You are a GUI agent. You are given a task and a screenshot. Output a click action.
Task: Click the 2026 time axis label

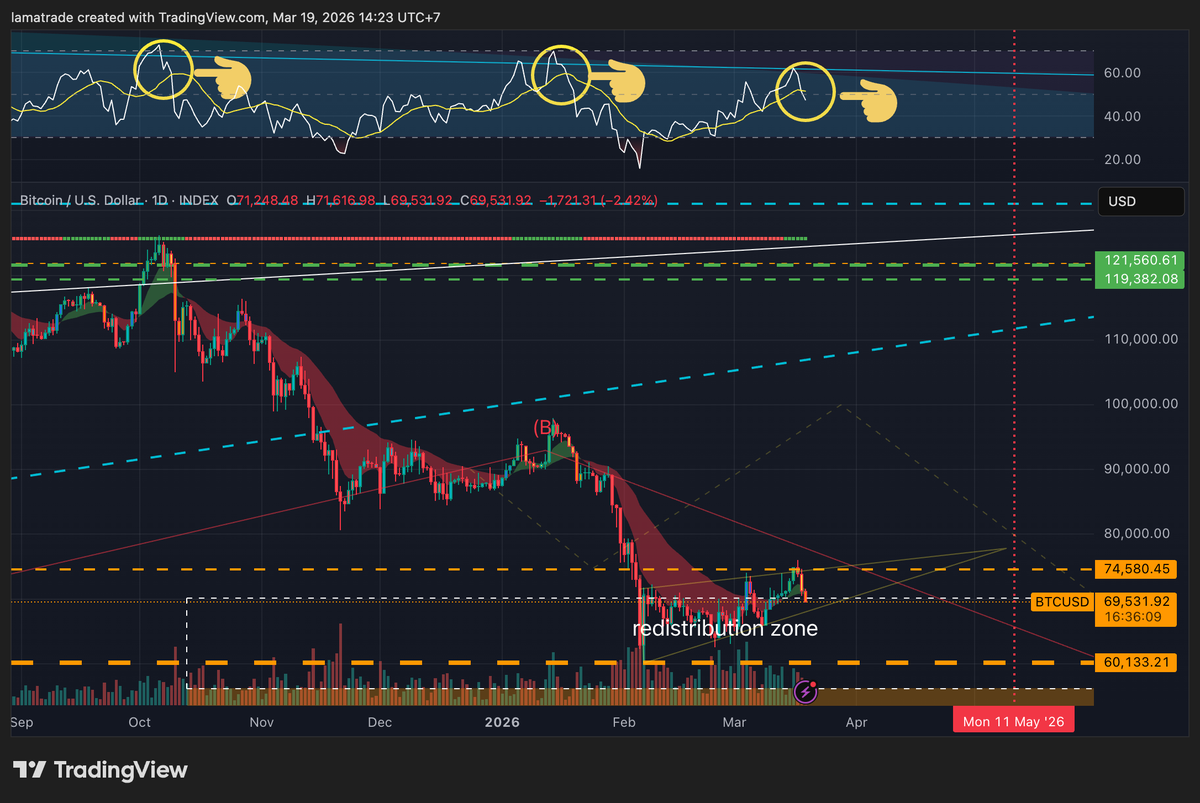click(500, 722)
